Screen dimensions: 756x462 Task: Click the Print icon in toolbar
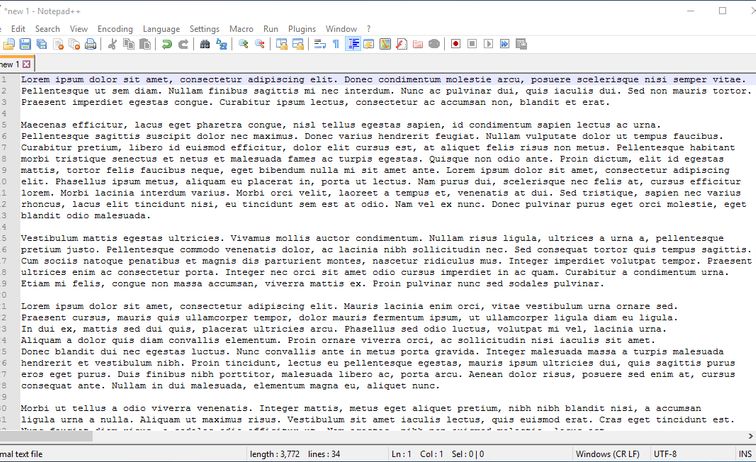coord(91,44)
